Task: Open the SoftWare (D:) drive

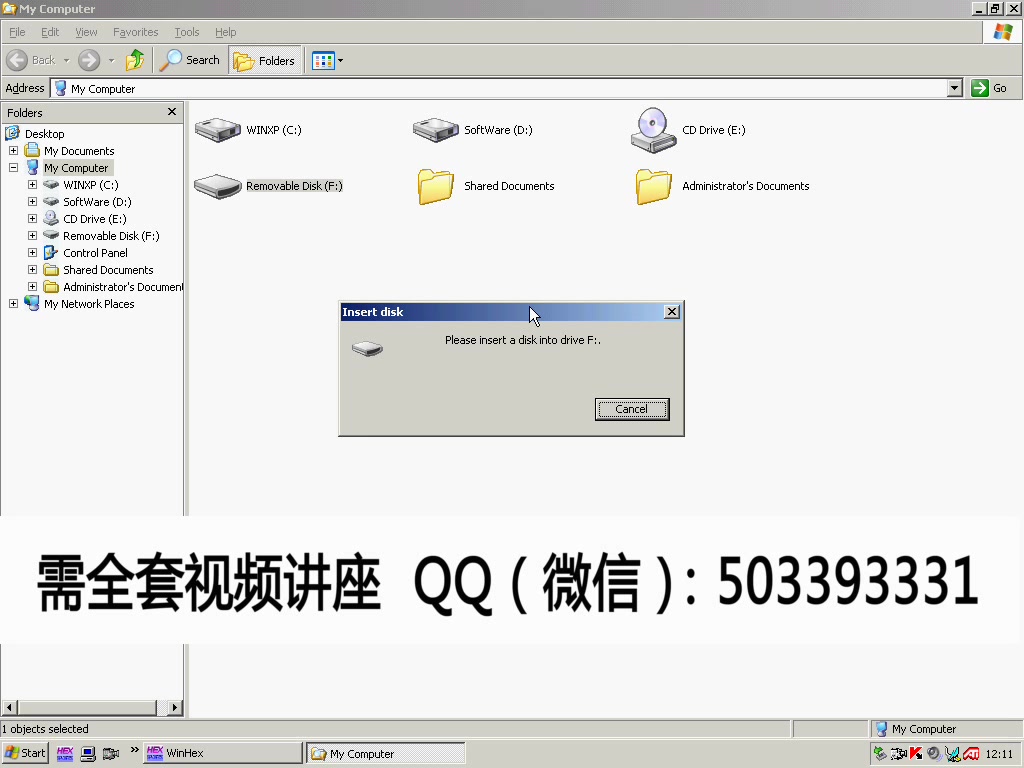Action: click(435, 129)
